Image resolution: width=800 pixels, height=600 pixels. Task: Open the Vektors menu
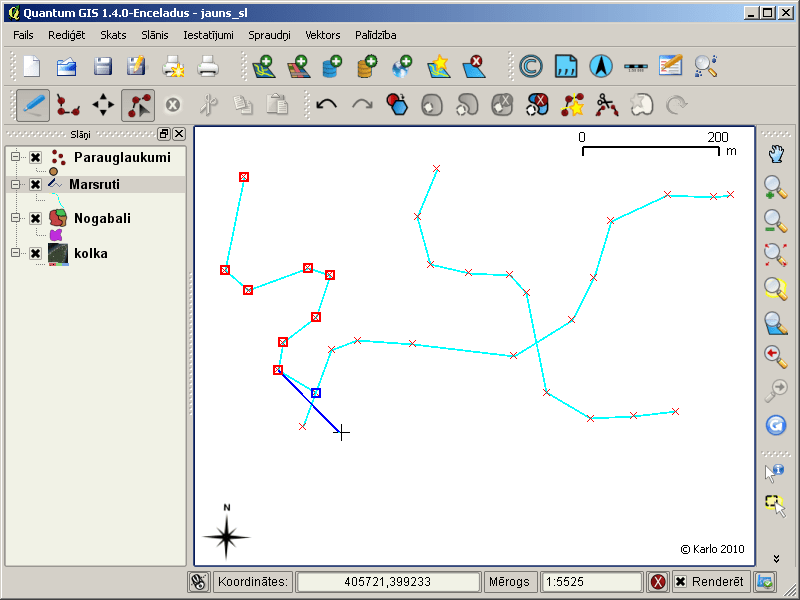322,35
